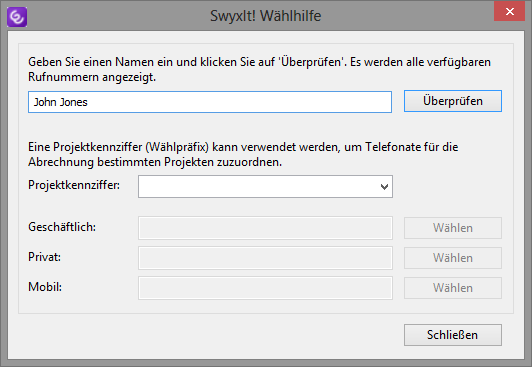Click Wählen next to the Privat number
This screenshot has width=532, height=367.
pyautogui.click(x=453, y=258)
